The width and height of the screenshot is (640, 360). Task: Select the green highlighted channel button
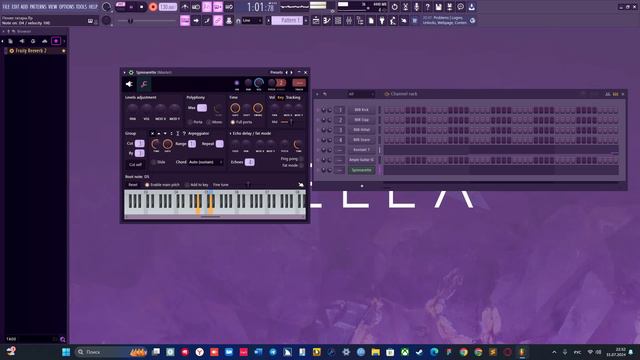click(361, 170)
